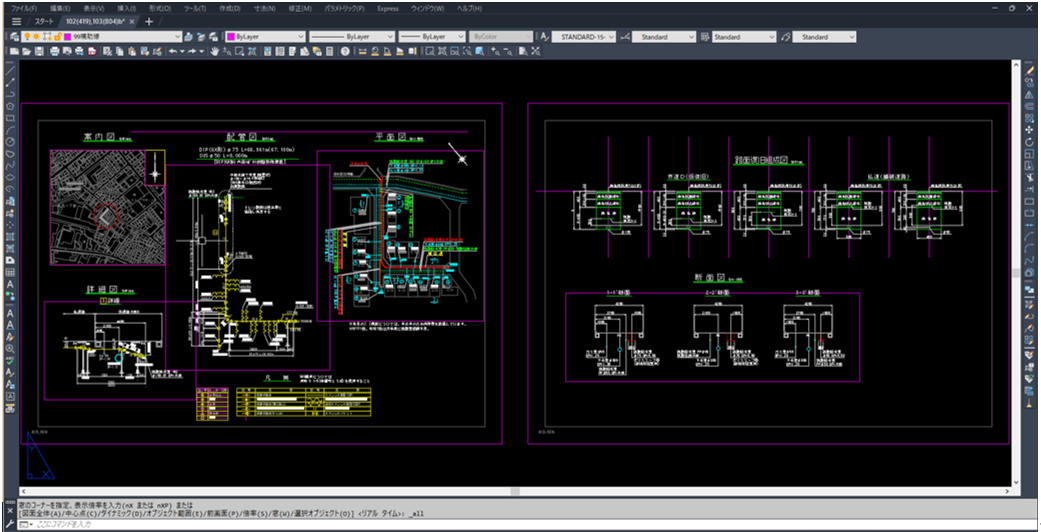Image resolution: width=1041 pixels, height=532 pixels.
Task: Open the Express menu
Action: click(x=387, y=8)
